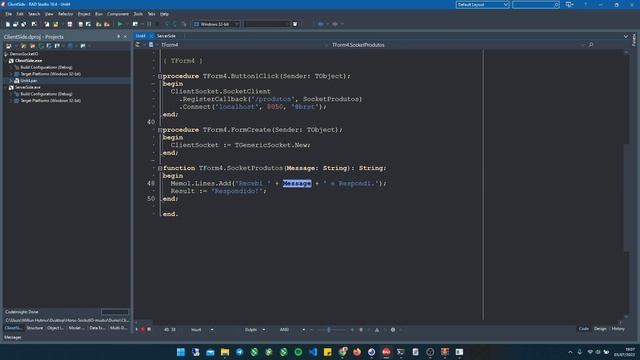Click the highlighted Message word in code
640x360 pixels.
point(297,184)
